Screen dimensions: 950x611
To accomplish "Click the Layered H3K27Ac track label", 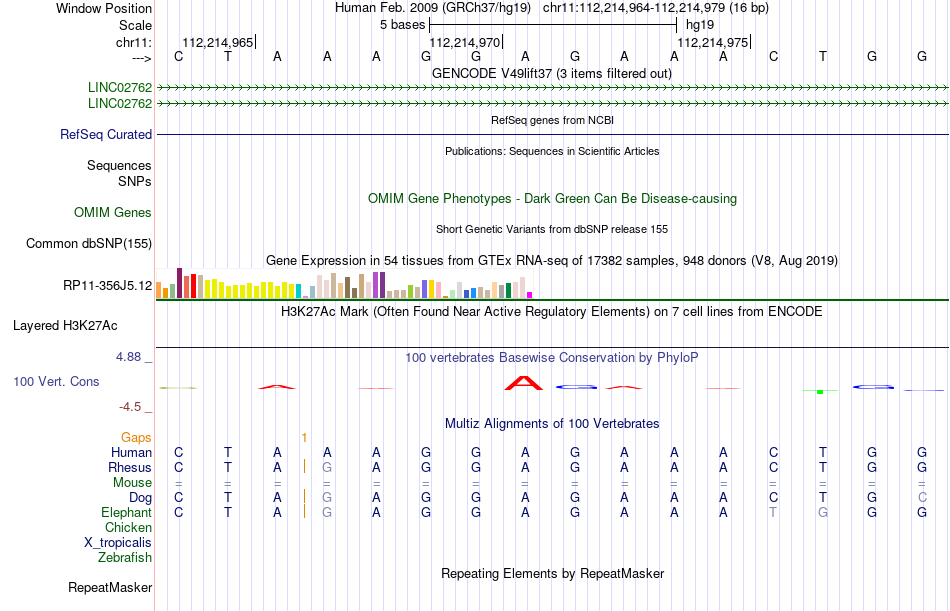I will click(65, 326).
